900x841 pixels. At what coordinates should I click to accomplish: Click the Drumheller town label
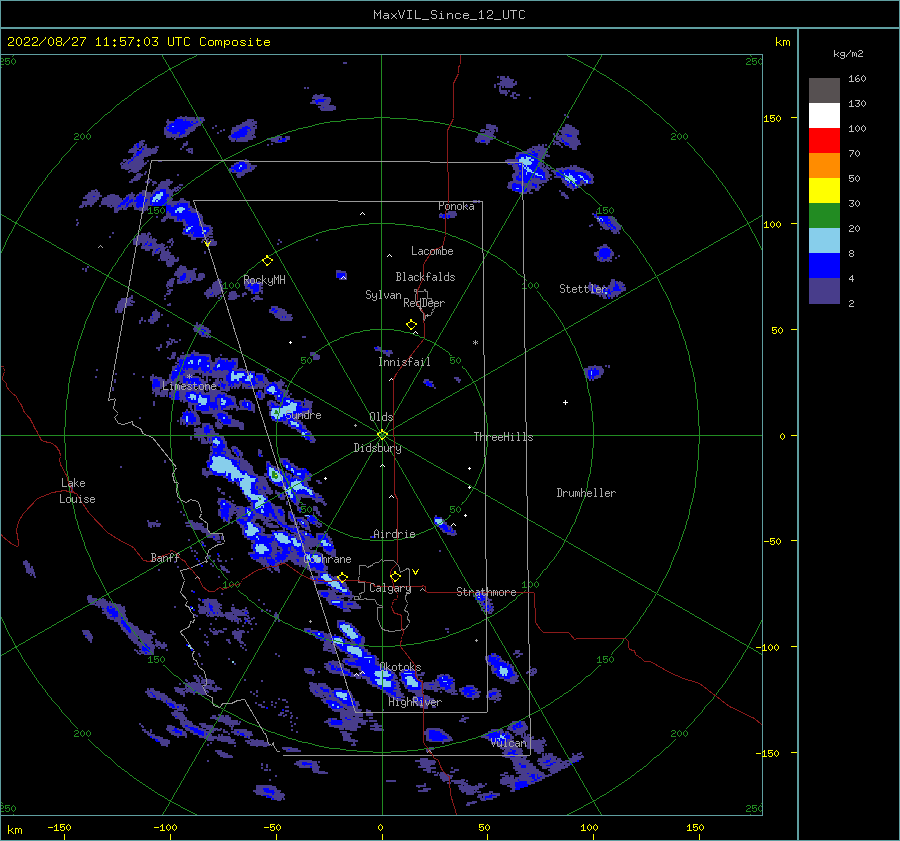pos(586,493)
